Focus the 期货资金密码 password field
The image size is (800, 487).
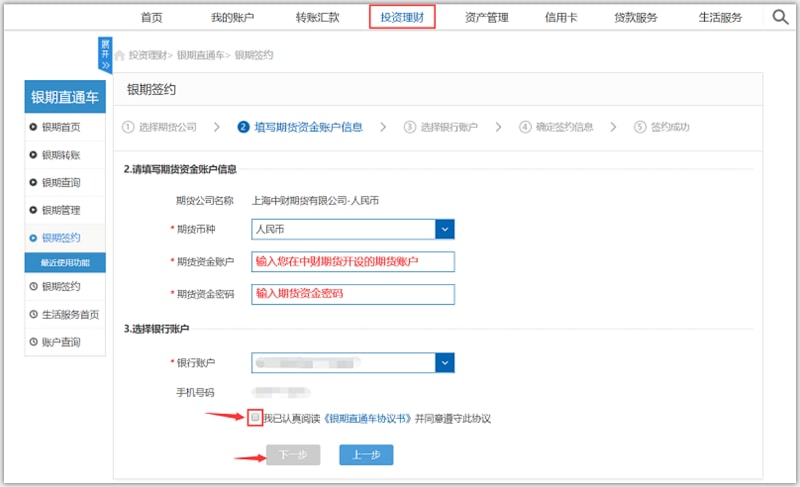tap(352, 294)
